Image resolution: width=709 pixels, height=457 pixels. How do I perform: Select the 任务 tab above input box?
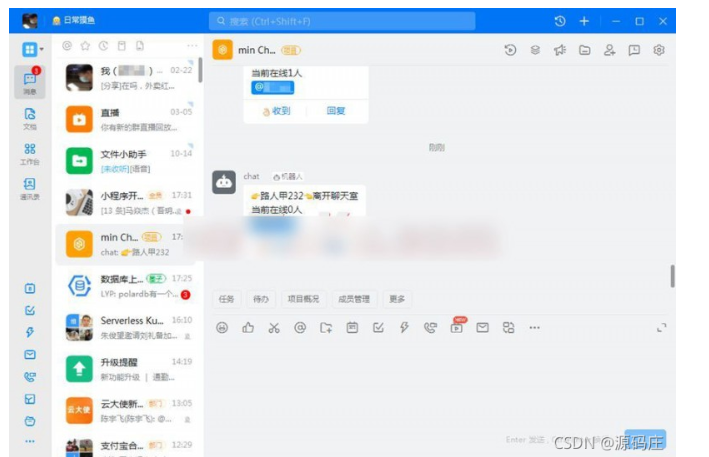(226, 299)
